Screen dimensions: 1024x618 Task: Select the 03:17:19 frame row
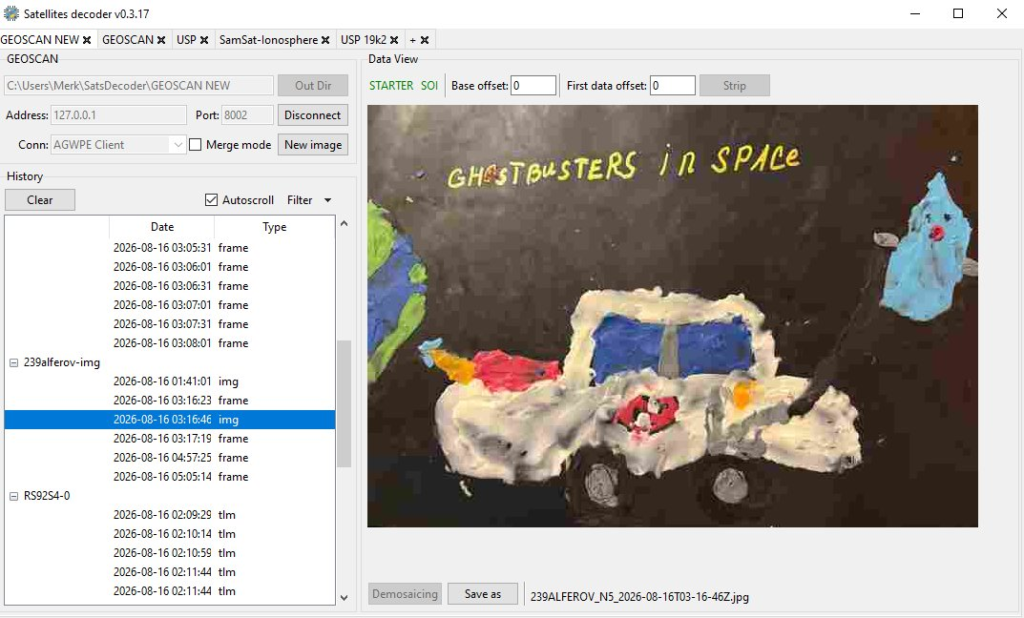[170, 438]
